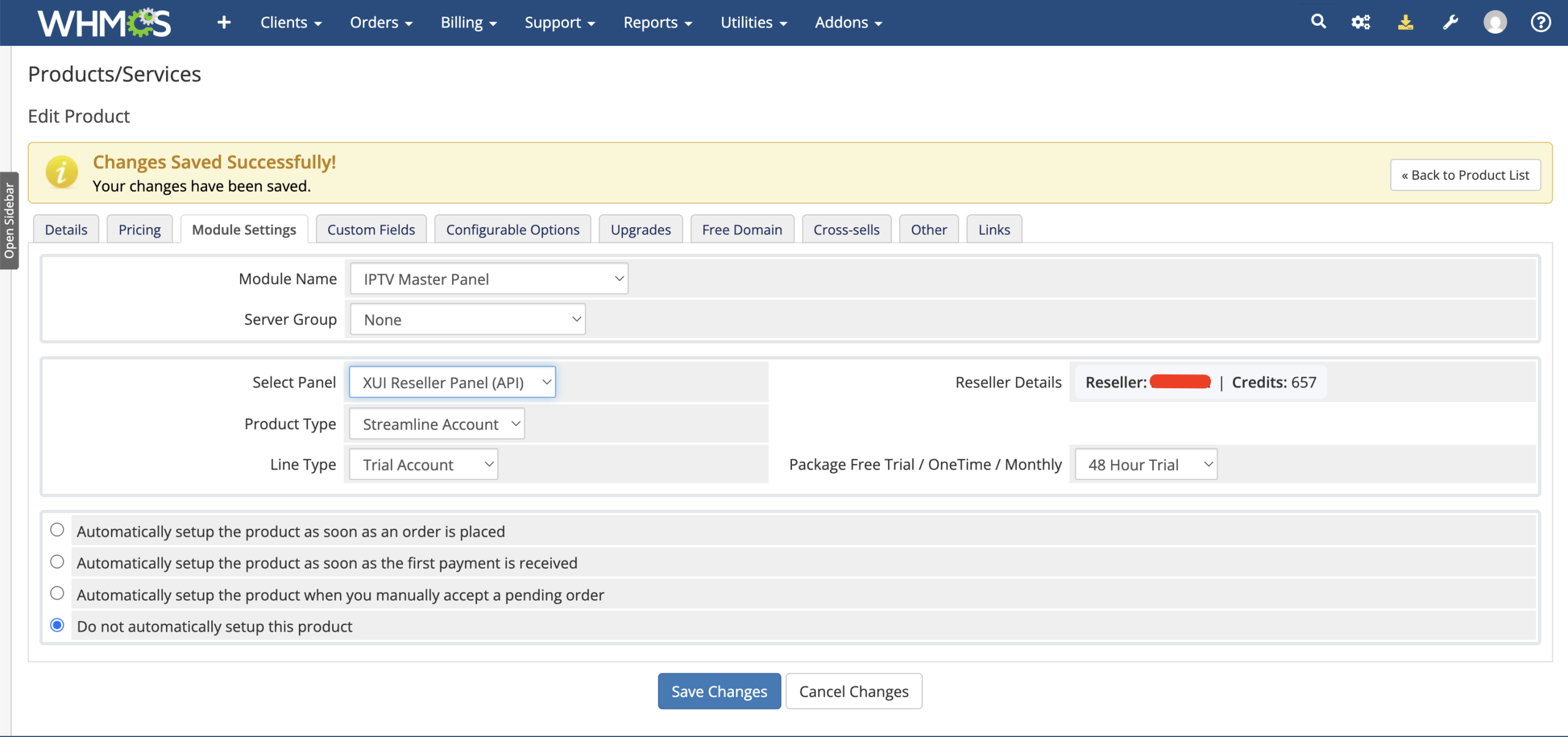Open the Utilities menu

[753, 23]
